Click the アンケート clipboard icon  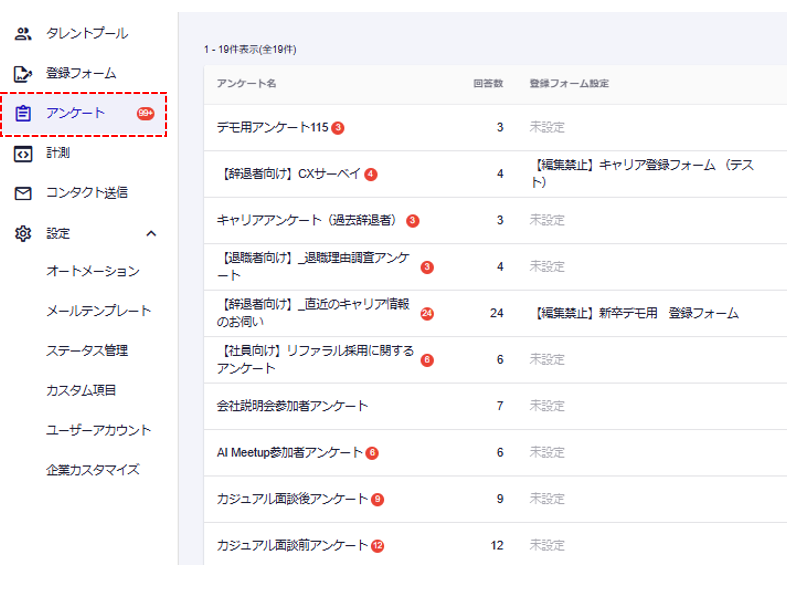coord(23,113)
